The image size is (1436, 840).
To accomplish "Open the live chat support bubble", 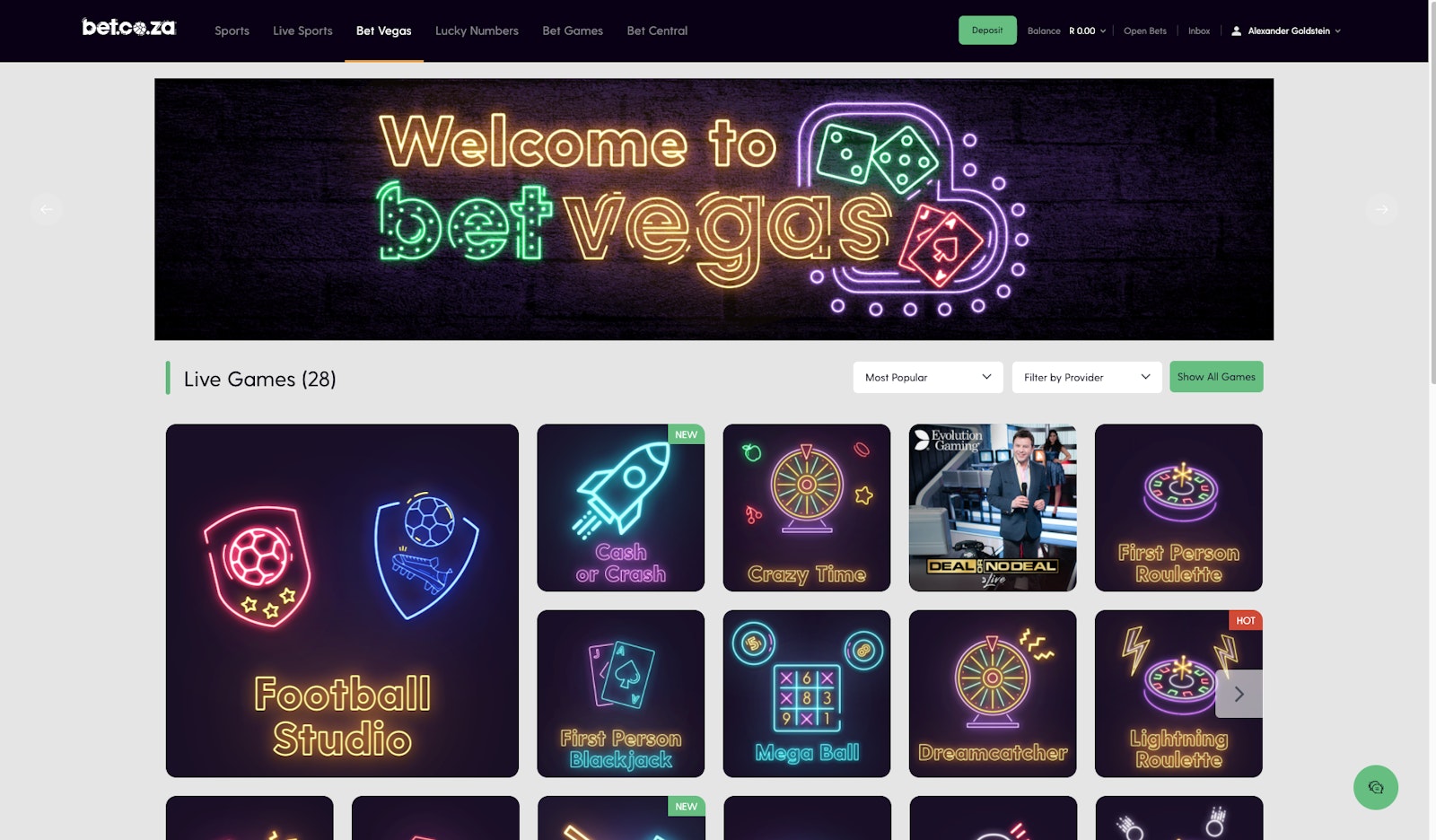I will 1375,787.
